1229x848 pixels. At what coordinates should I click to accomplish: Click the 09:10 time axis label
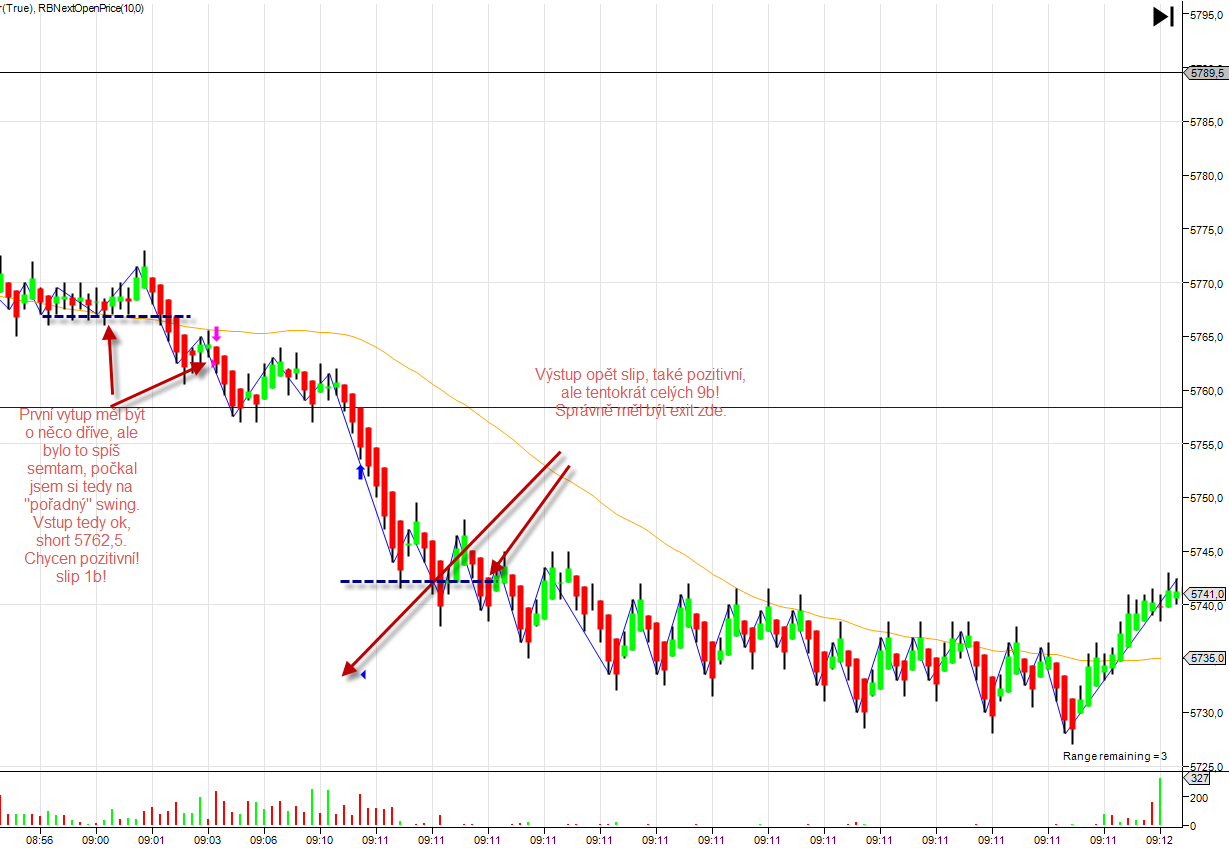[320, 839]
